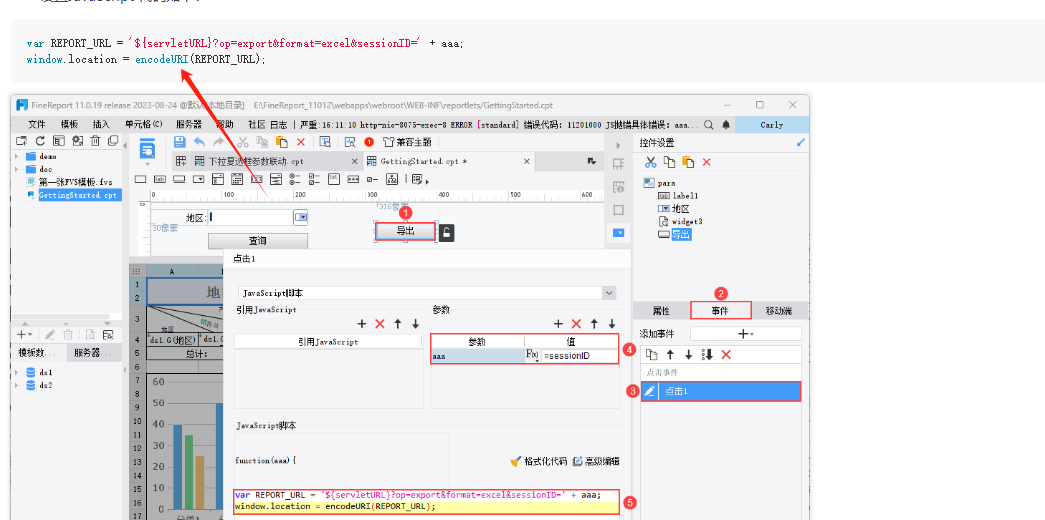Delete the event with the red X icon
The width and height of the screenshot is (1045, 520).
[x=726, y=355]
